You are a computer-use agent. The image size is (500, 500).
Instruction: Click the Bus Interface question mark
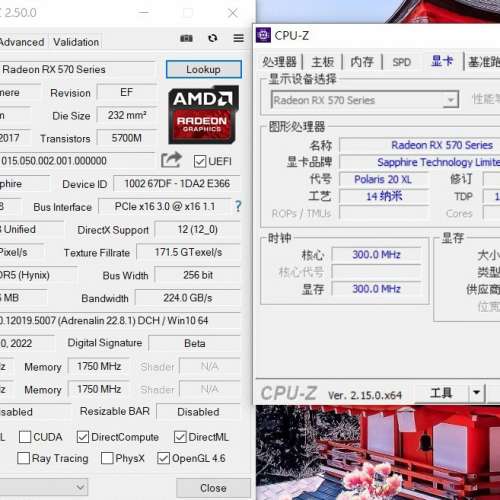point(238,206)
